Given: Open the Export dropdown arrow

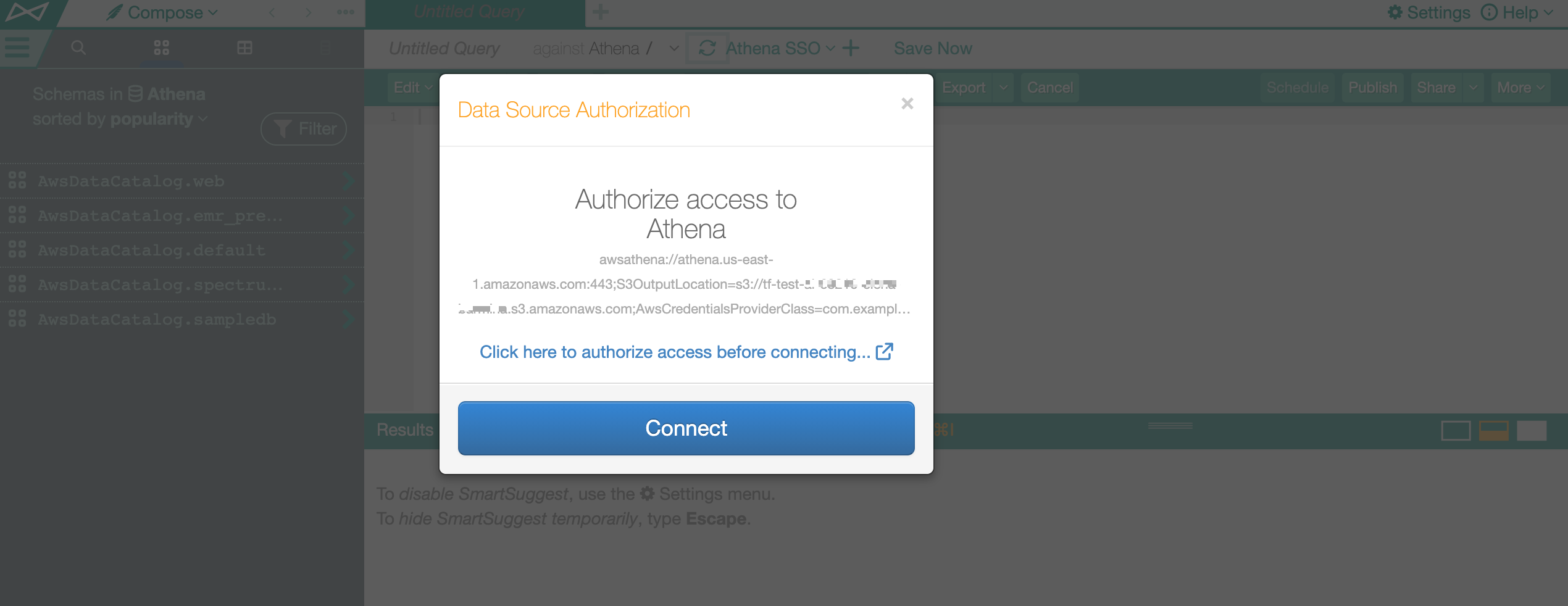Looking at the screenshot, I should pos(1003,88).
